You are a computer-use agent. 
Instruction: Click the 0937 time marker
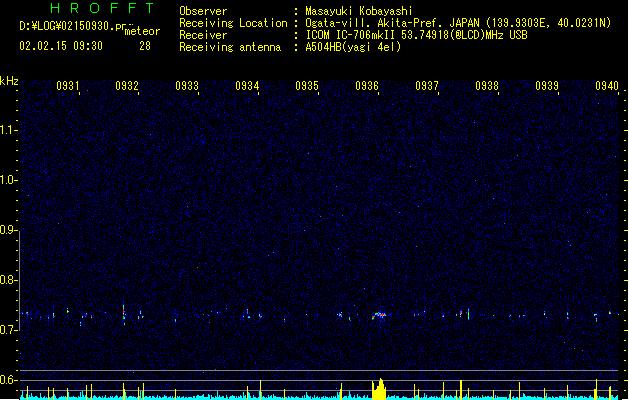[427, 86]
